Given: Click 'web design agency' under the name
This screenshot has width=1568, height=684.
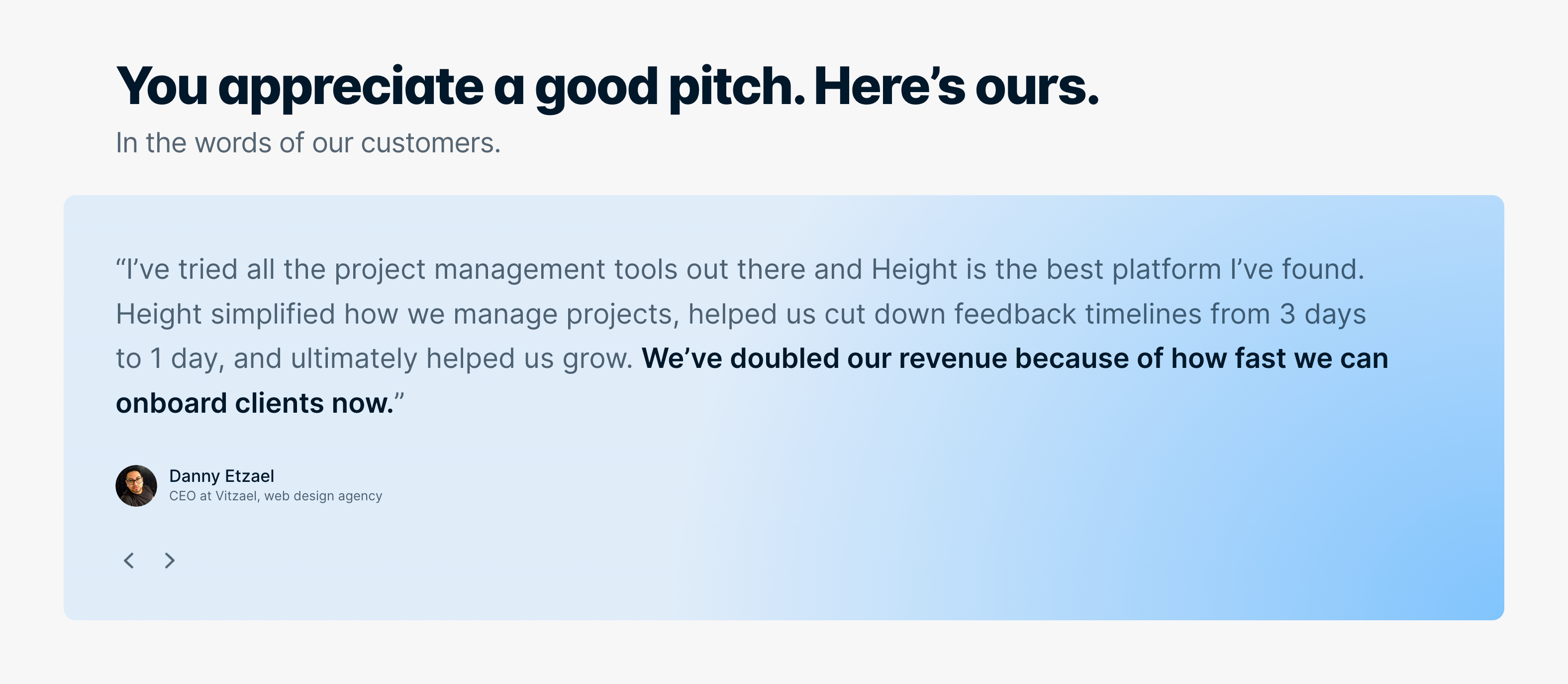Looking at the screenshot, I should [x=323, y=496].
